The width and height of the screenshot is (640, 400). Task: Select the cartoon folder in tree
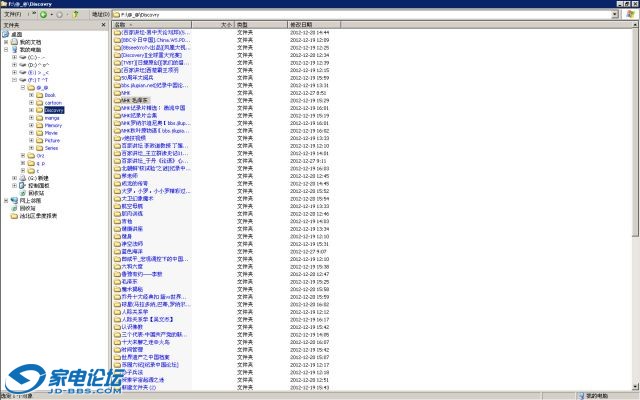pyautogui.click(x=53, y=102)
